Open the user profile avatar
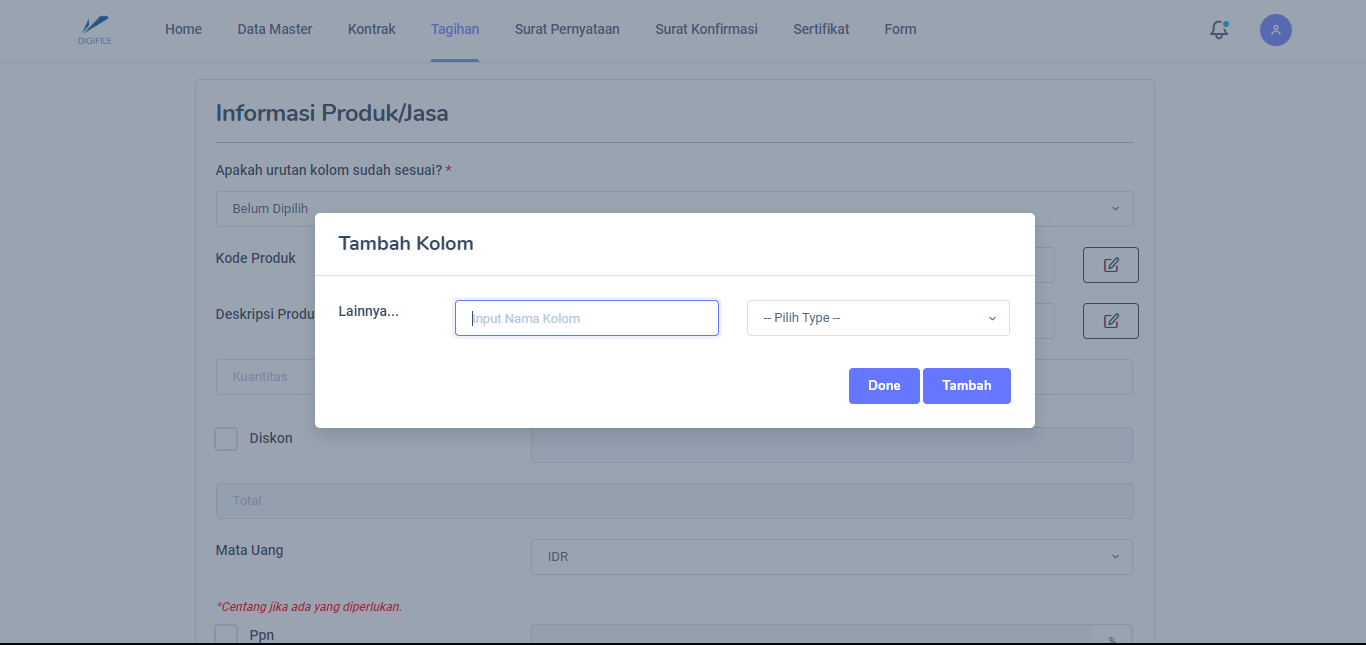 point(1275,30)
